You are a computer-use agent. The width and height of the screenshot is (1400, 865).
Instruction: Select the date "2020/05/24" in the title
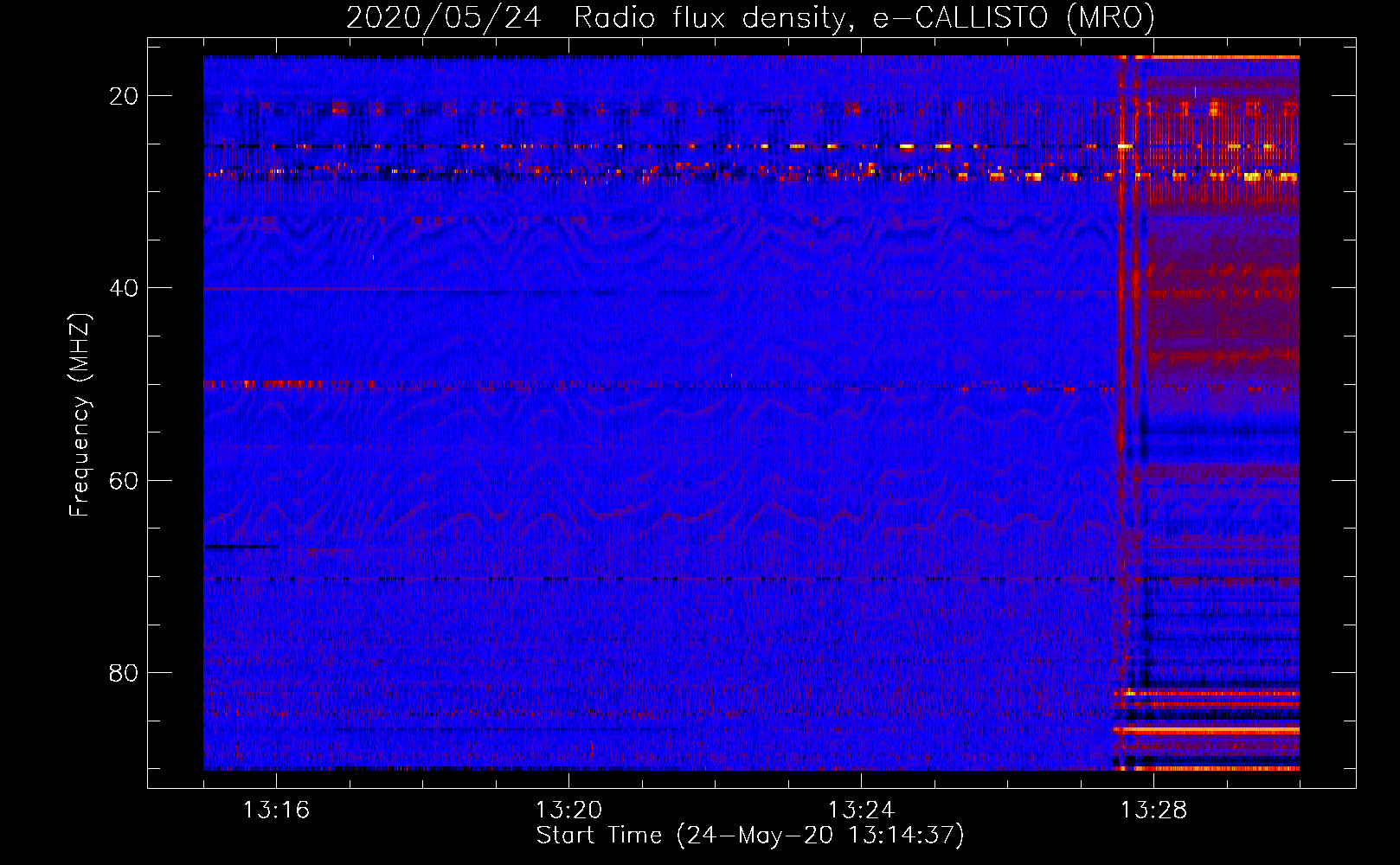point(444,17)
